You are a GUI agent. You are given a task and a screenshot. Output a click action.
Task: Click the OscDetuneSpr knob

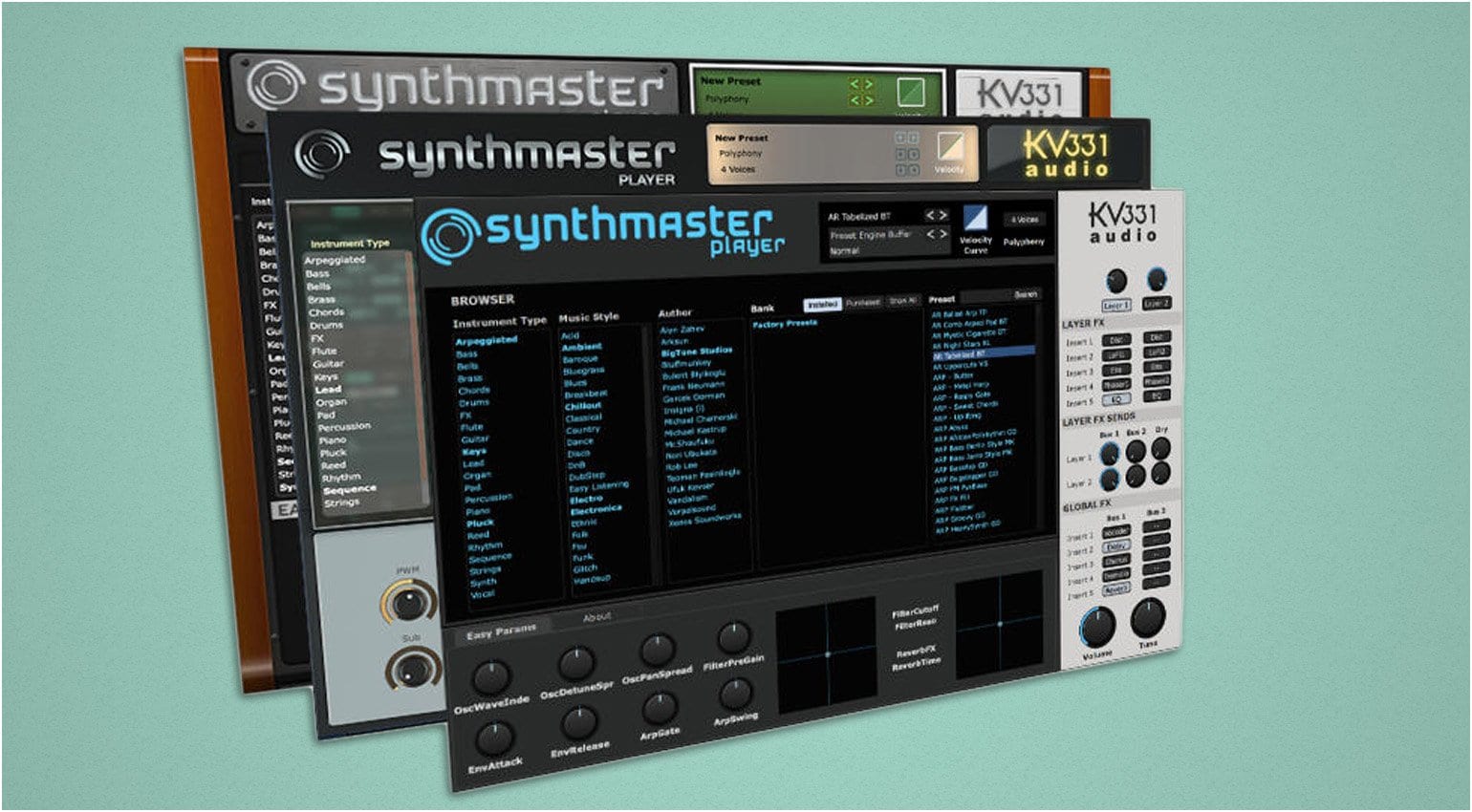pyautogui.click(x=576, y=663)
